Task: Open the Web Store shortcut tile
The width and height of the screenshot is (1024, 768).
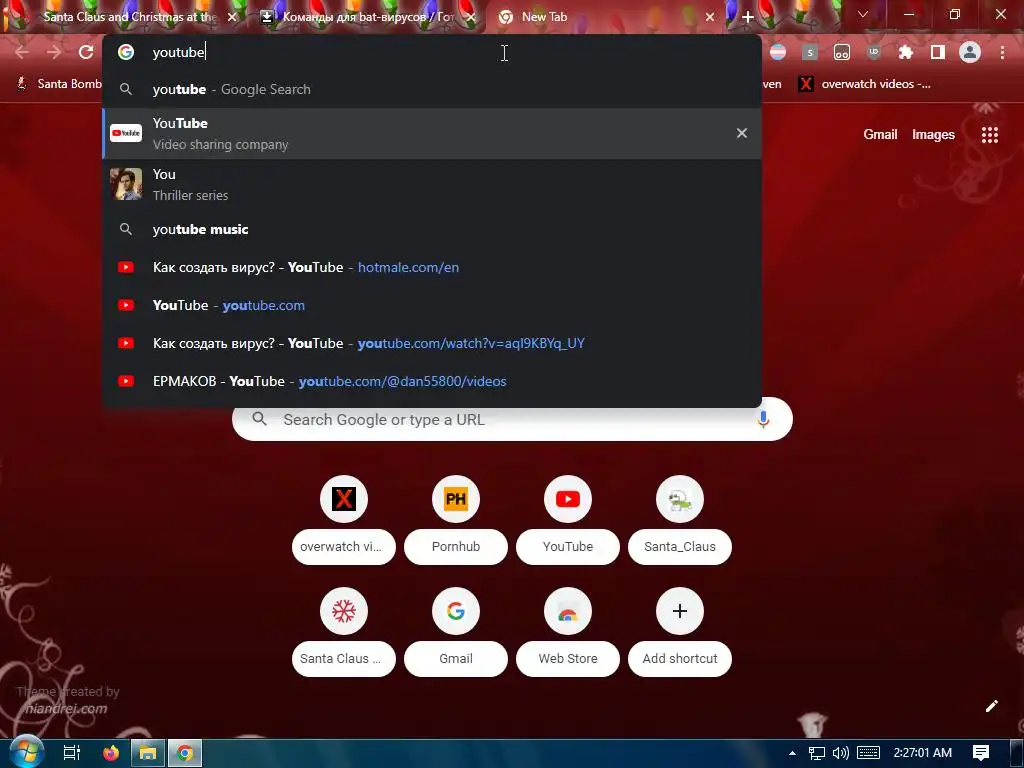Action: 568,632
